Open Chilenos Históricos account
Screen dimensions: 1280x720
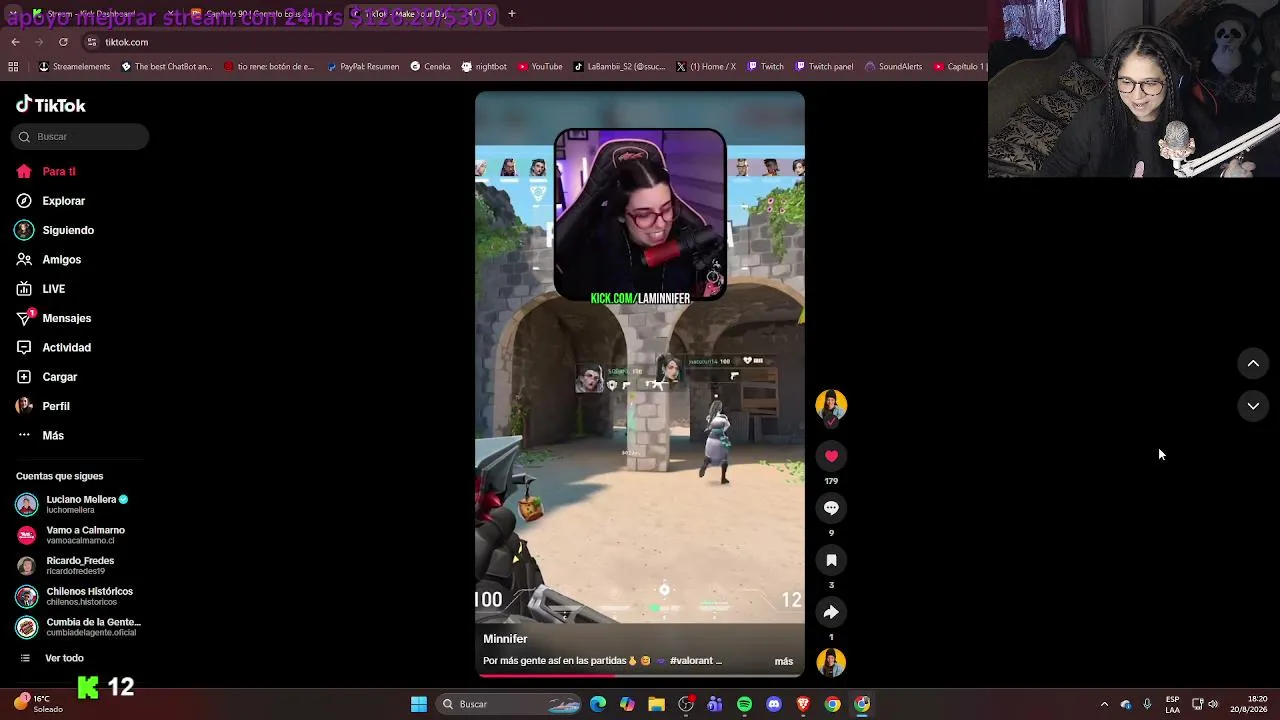(74, 596)
